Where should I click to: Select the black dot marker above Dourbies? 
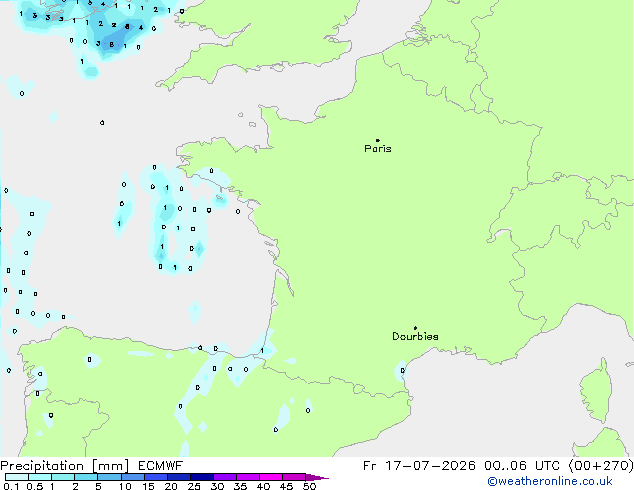click(x=415, y=328)
